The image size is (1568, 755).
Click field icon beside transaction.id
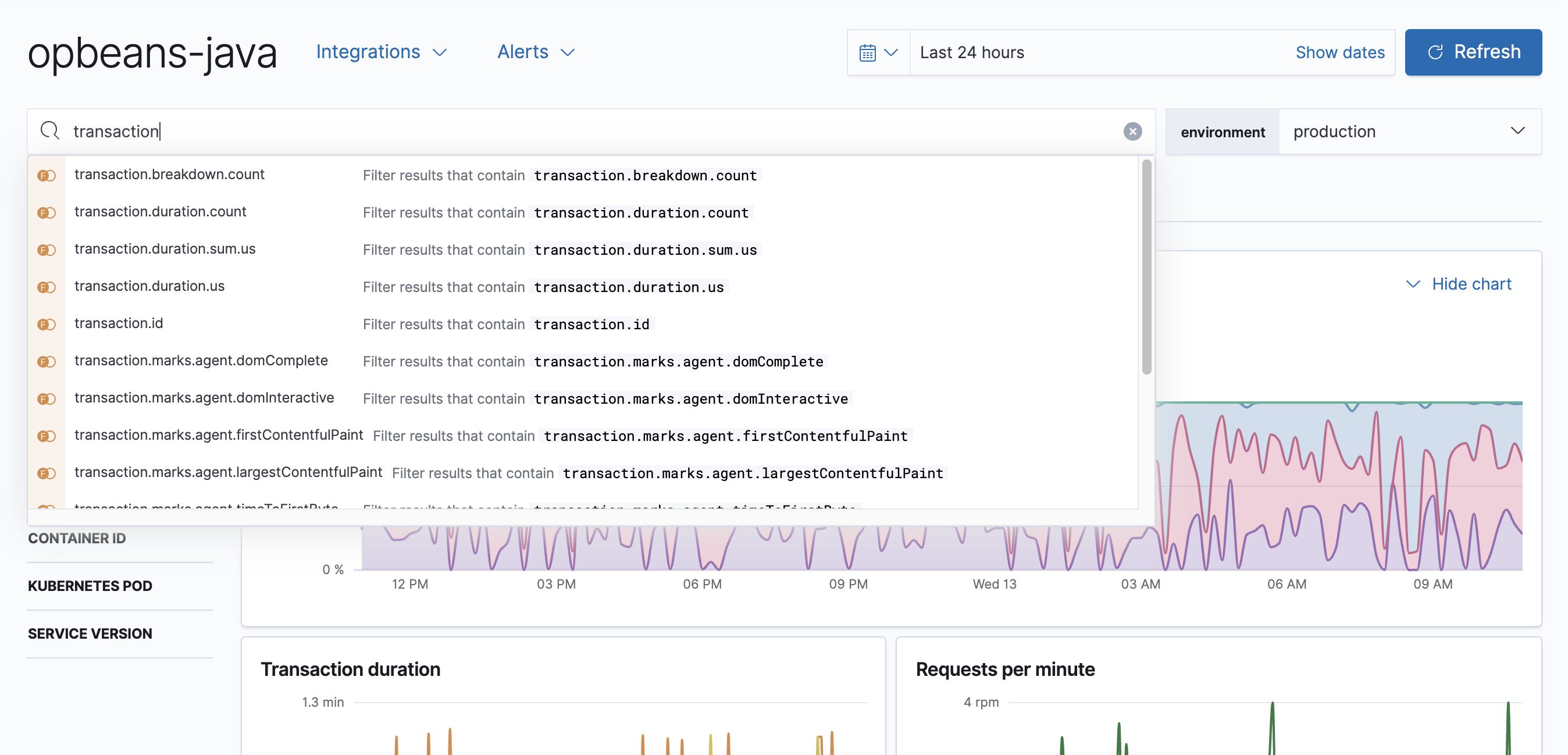(47, 325)
